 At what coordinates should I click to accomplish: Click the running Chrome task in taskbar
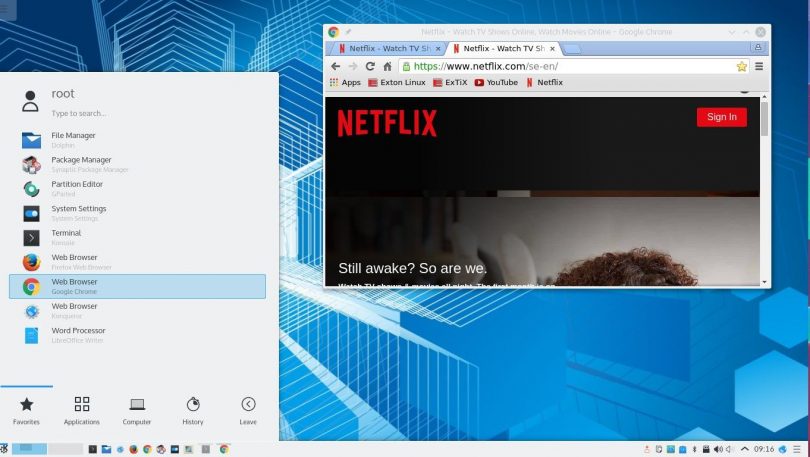click(x=224, y=449)
